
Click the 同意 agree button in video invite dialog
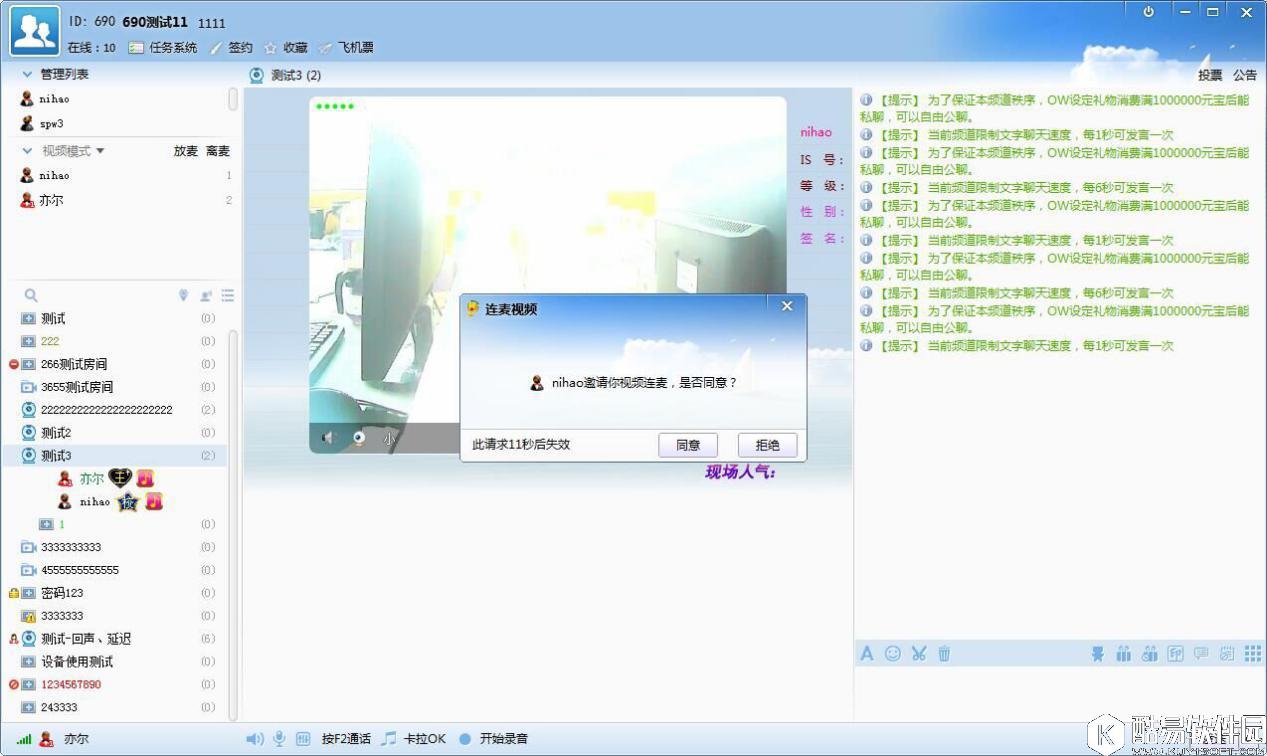pyautogui.click(x=688, y=444)
